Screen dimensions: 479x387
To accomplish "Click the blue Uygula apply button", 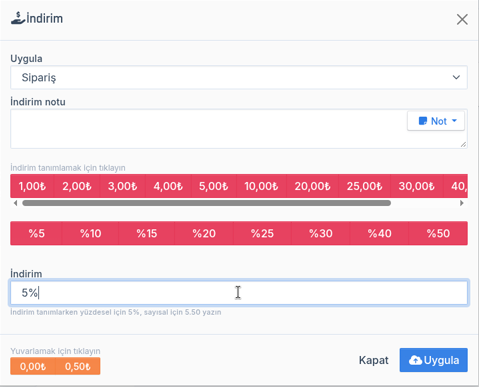I will [x=434, y=360].
